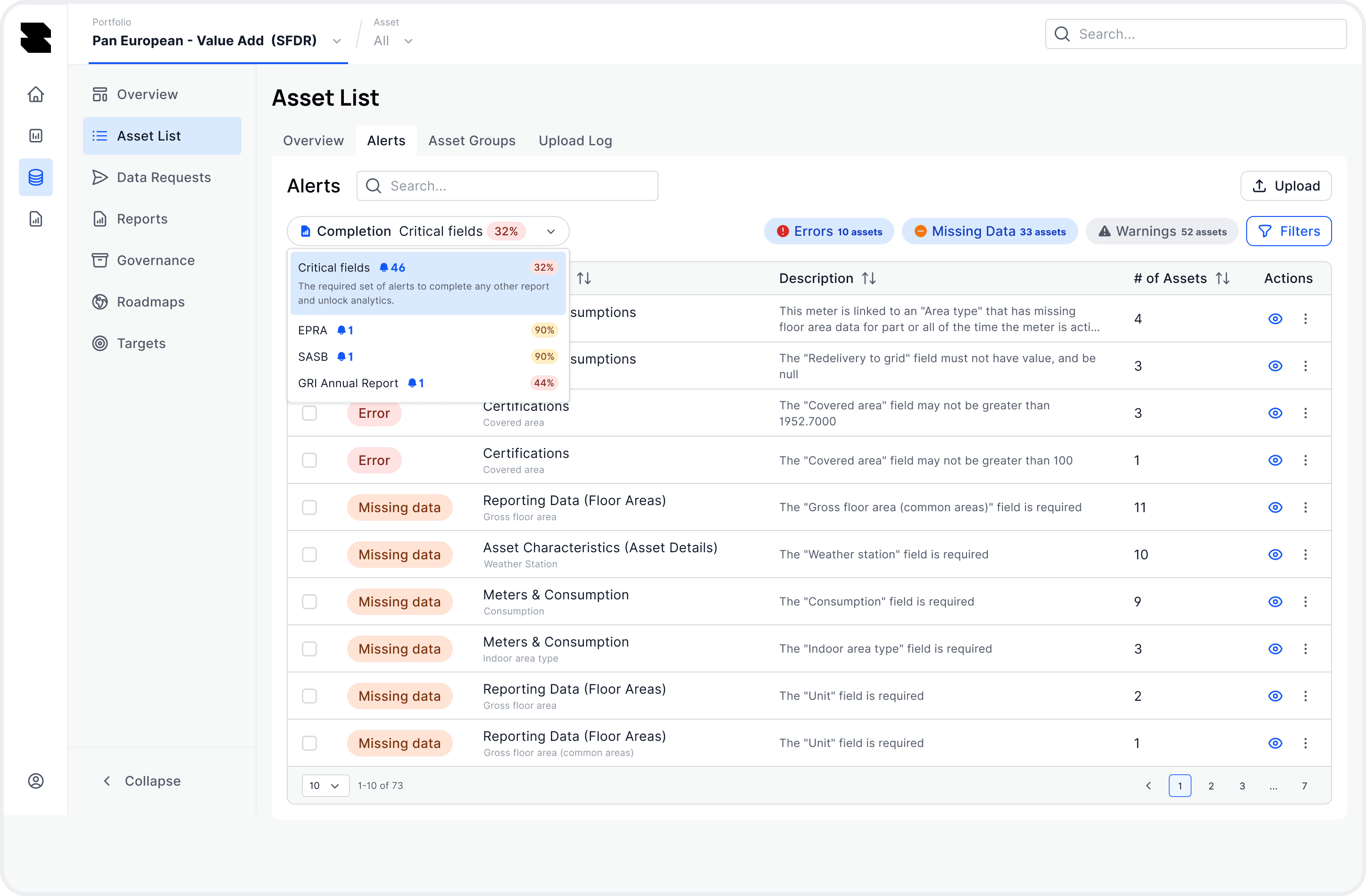Go to the Home icon in the rail
Screen dimensions: 1366x896
(35, 94)
